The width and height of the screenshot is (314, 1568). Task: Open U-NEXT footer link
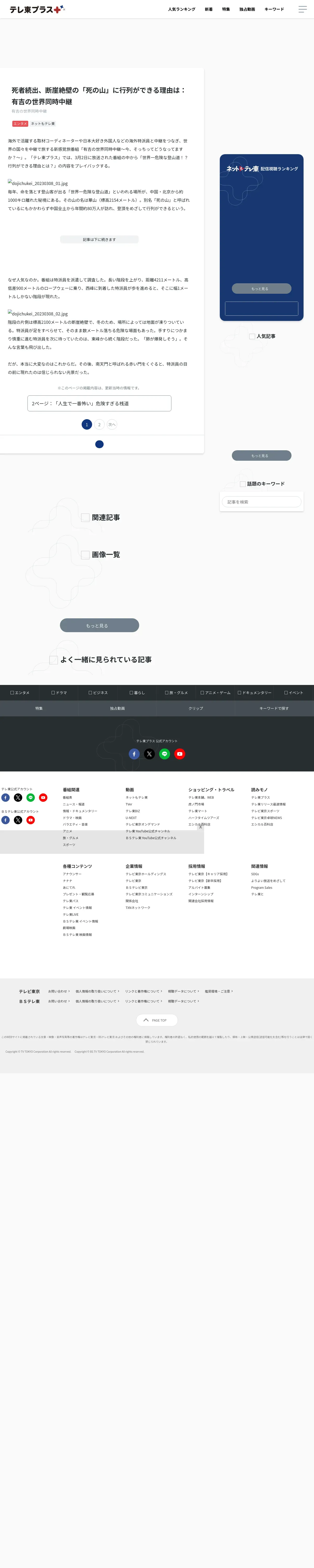(x=131, y=817)
